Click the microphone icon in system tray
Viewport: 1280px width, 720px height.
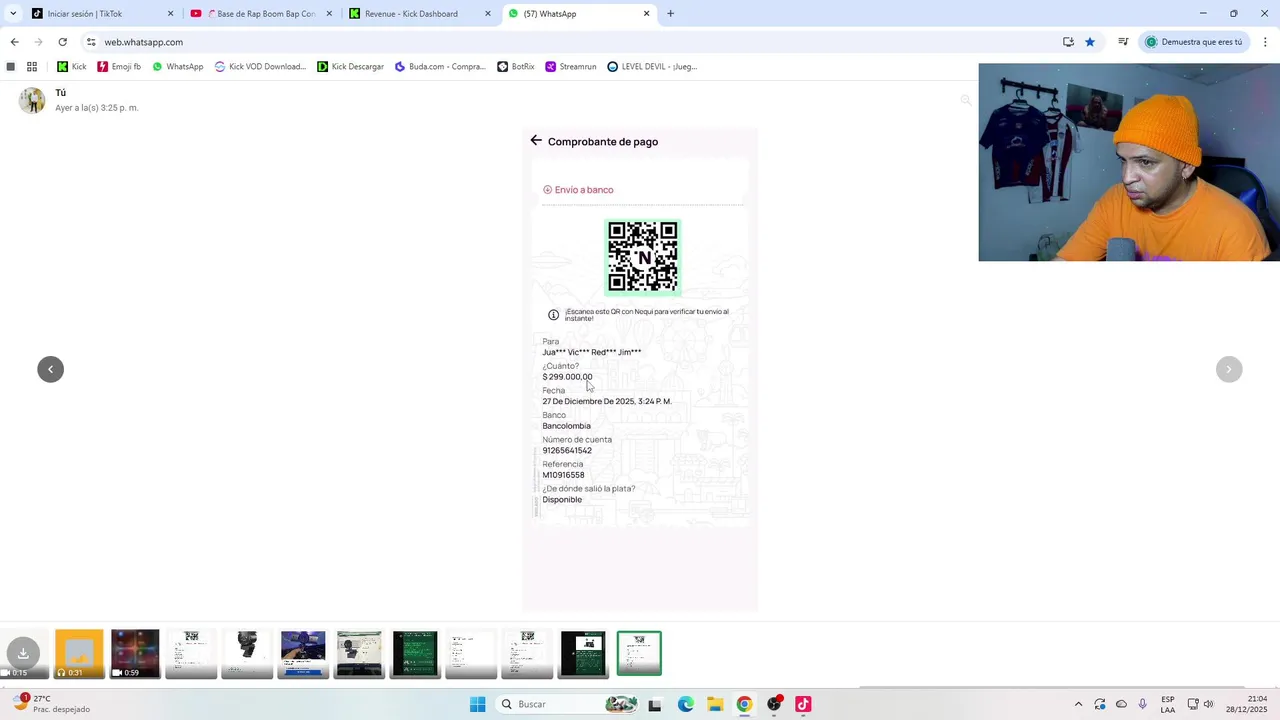[x=1143, y=704]
